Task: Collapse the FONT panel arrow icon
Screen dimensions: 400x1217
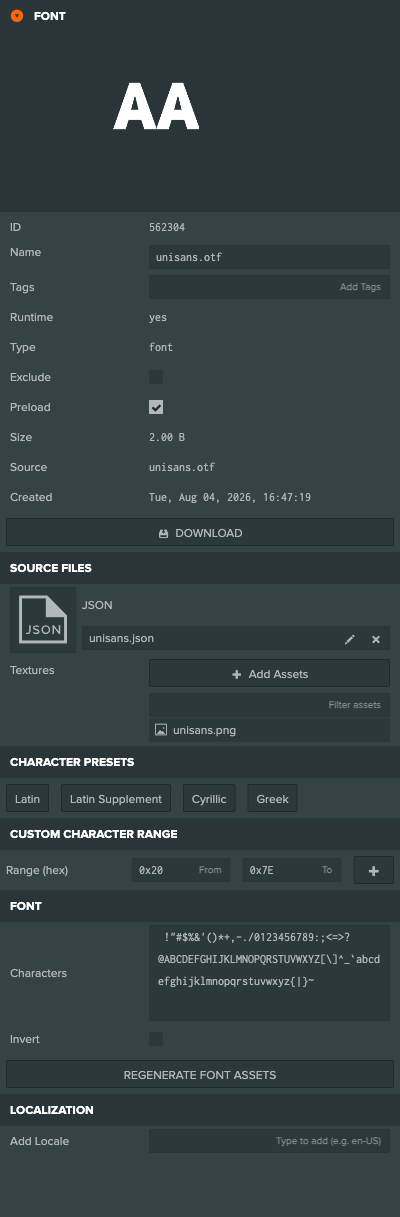Action: point(17,16)
